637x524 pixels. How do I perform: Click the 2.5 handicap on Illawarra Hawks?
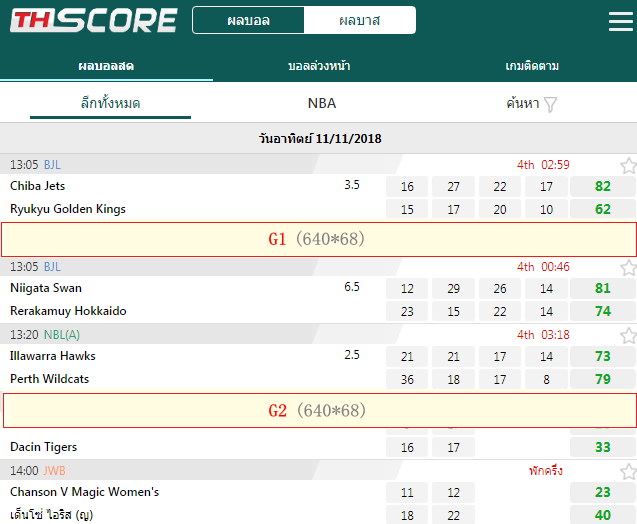tap(352, 355)
